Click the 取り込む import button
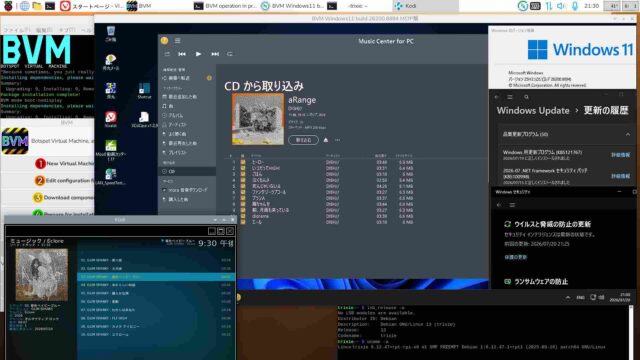This screenshot has width=640, height=360. point(303,140)
